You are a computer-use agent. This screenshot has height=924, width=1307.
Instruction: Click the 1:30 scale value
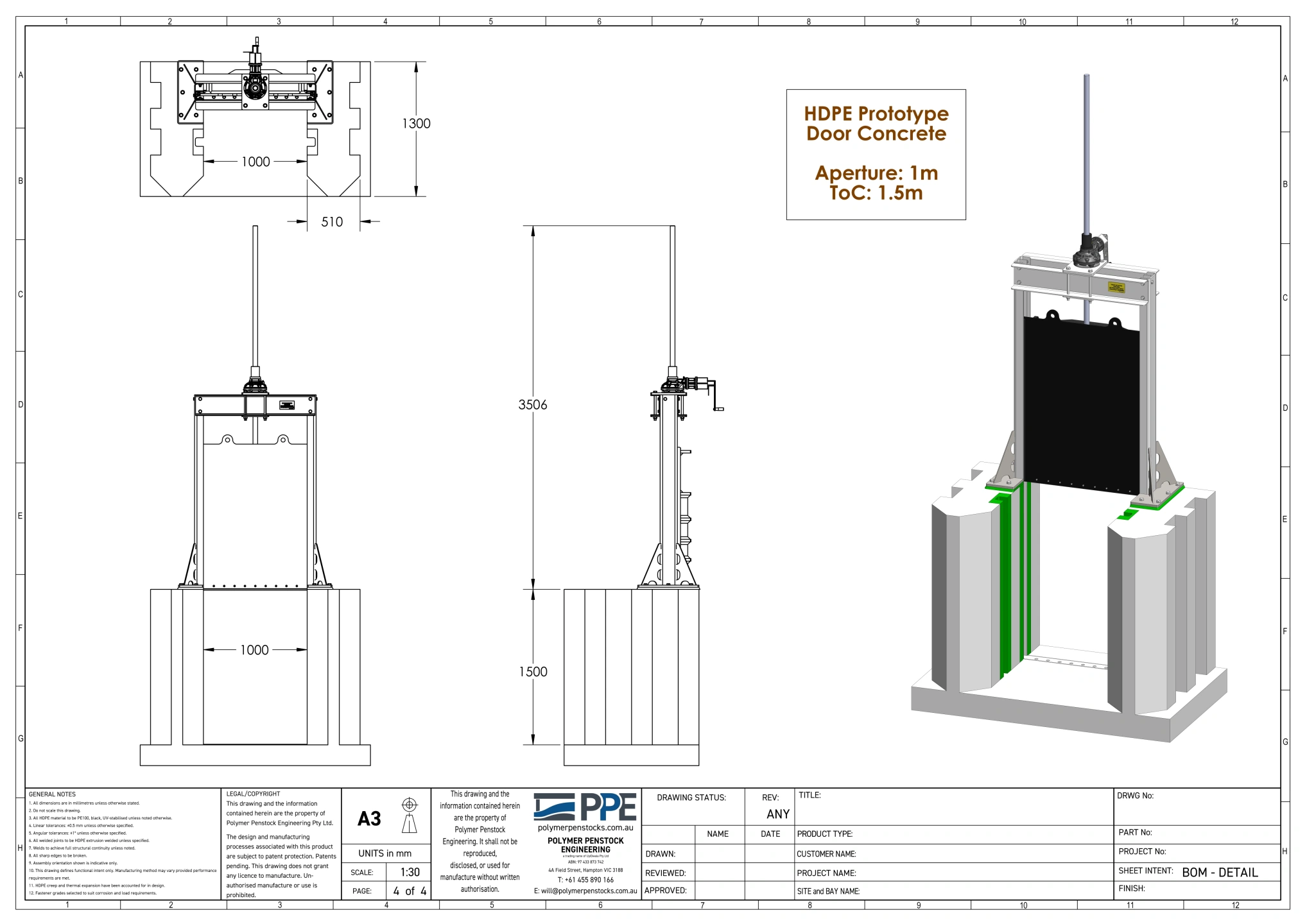tap(410, 872)
